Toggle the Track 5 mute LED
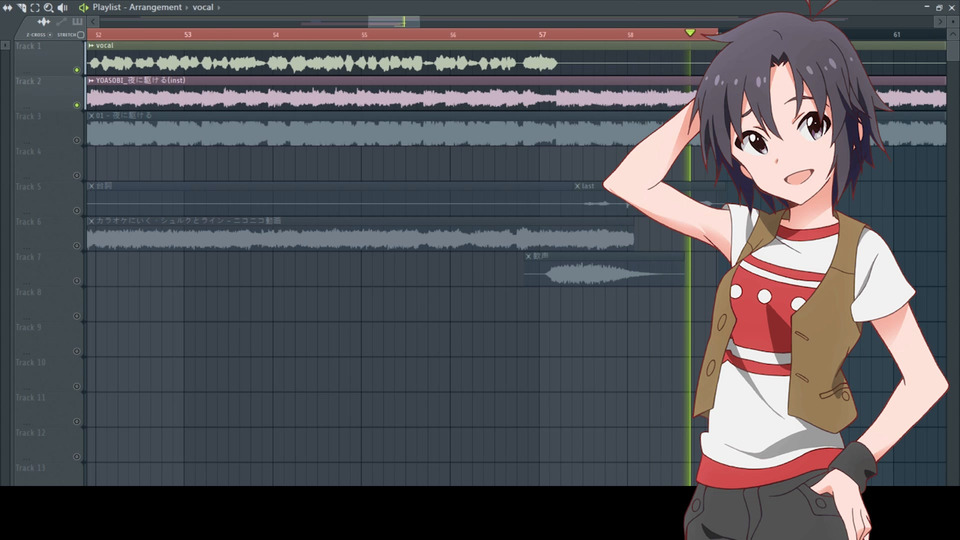960x540 pixels. pyautogui.click(x=77, y=211)
